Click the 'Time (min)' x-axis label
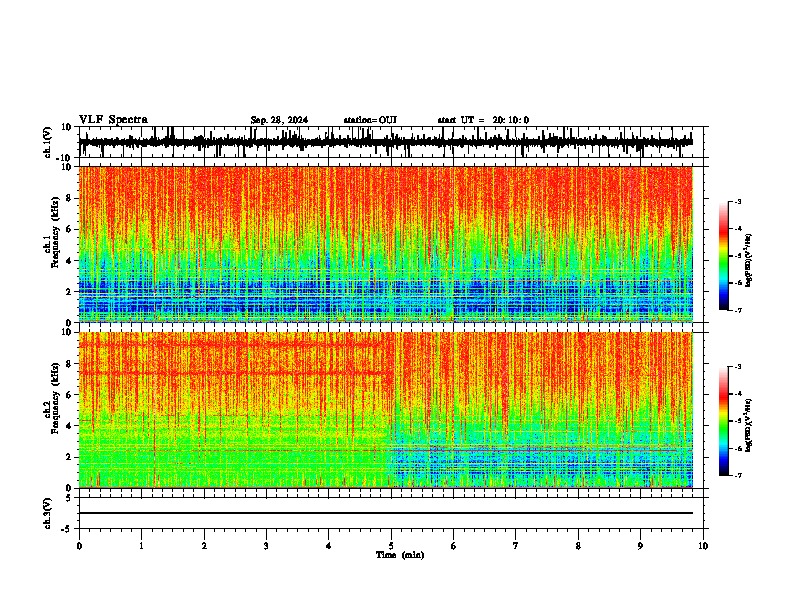 click(x=400, y=555)
